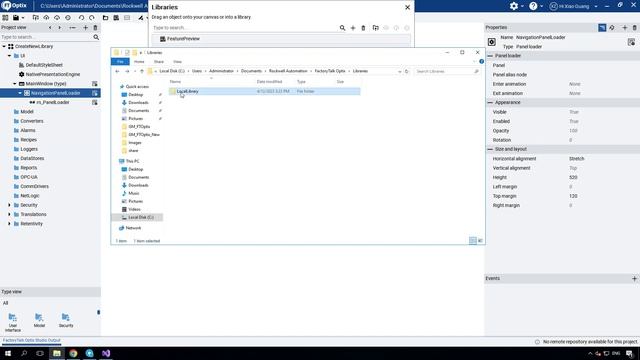Image resolution: width=640 pixels, height=360 pixels.
Task: Collapse the Size and layout section
Action: 490,149
